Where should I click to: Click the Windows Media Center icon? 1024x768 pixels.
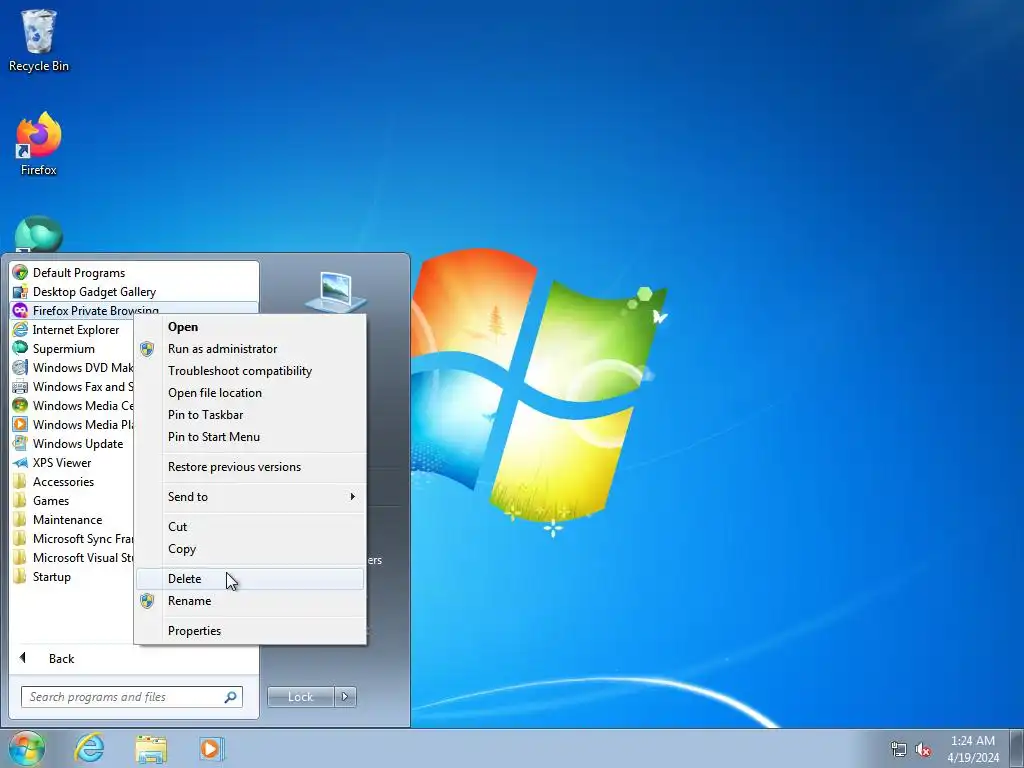pos(20,406)
